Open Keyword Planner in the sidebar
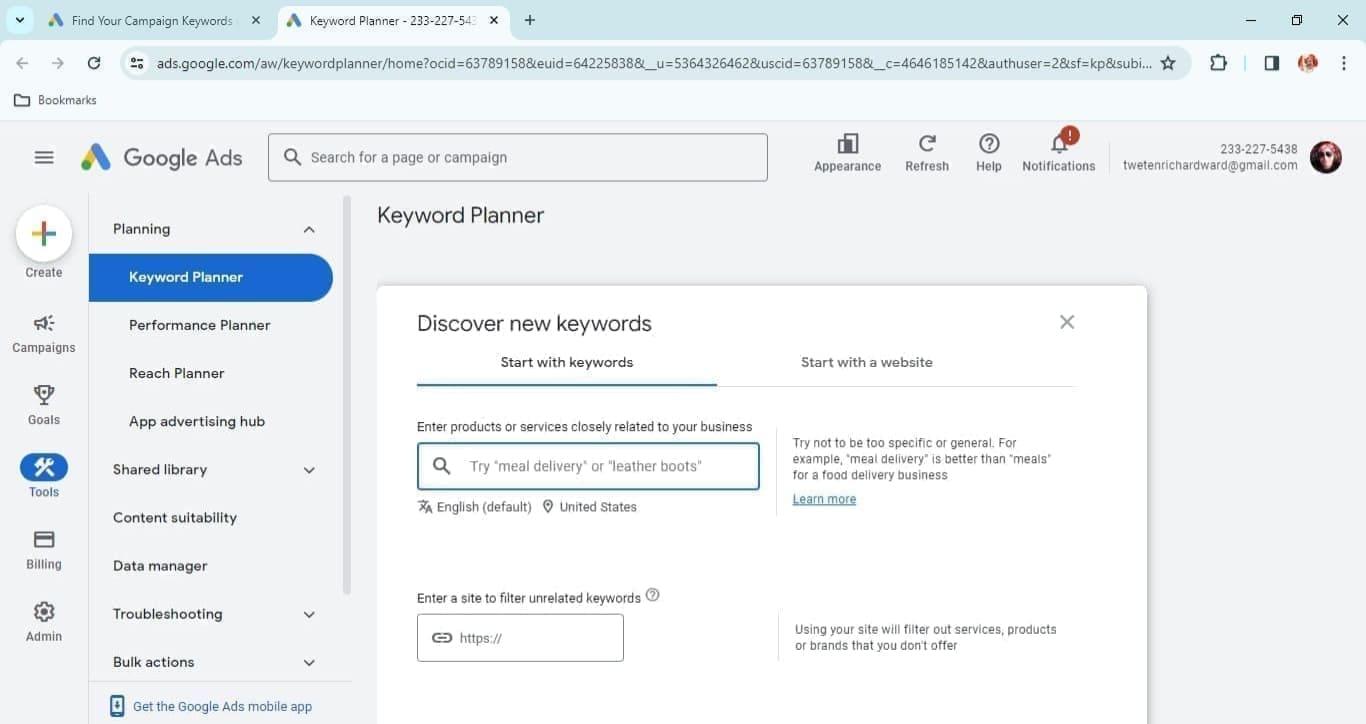1366x724 pixels. (x=211, y=277)
